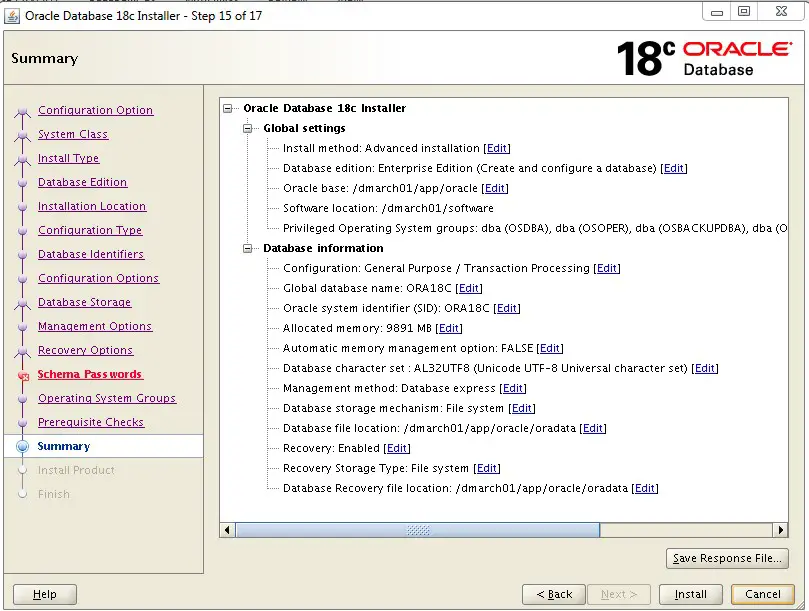Edit the Allocated memory value
809x611 pixels.
tap(449, 328)
